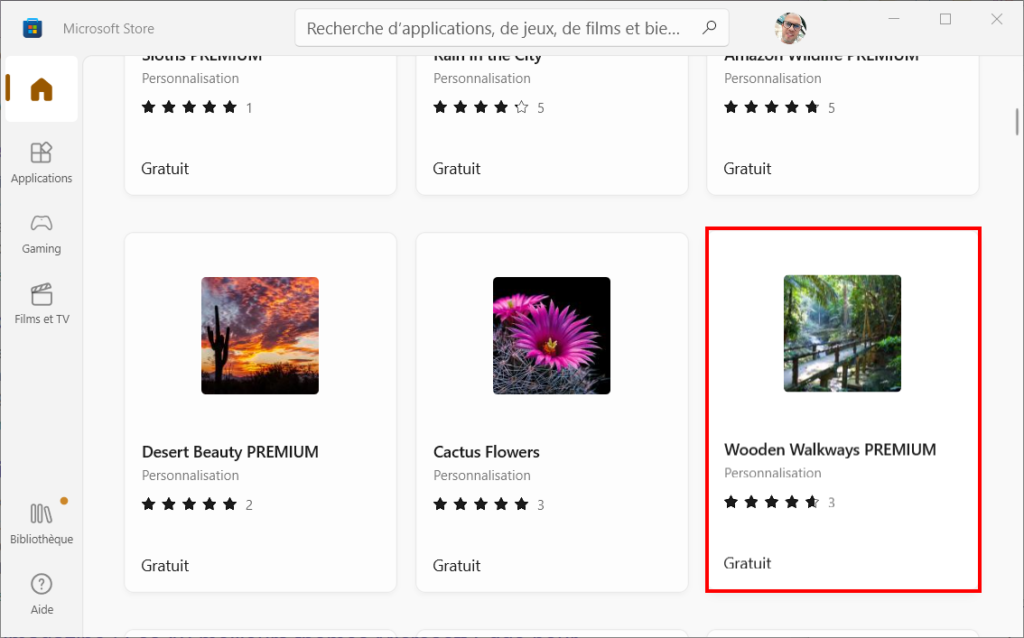Click Gratuit on the Sloths PREMIUM card
This screenshot has height=638, width=1024.
coord(165,168)
